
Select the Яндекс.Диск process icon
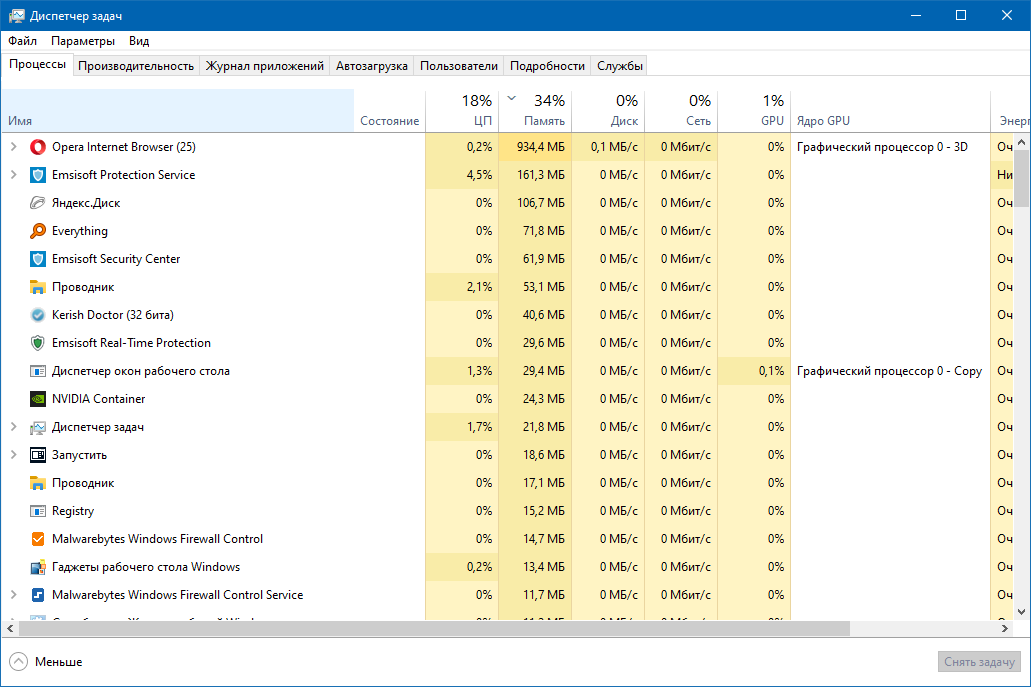[38, 203]
